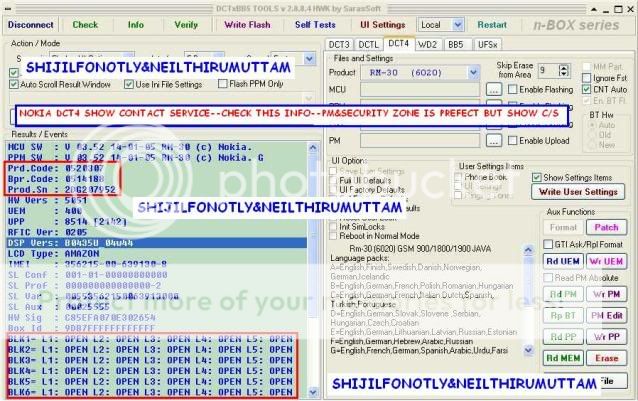Click the PM Edit button
Viewport: 638px width, 401px height.
pos(606,315)
